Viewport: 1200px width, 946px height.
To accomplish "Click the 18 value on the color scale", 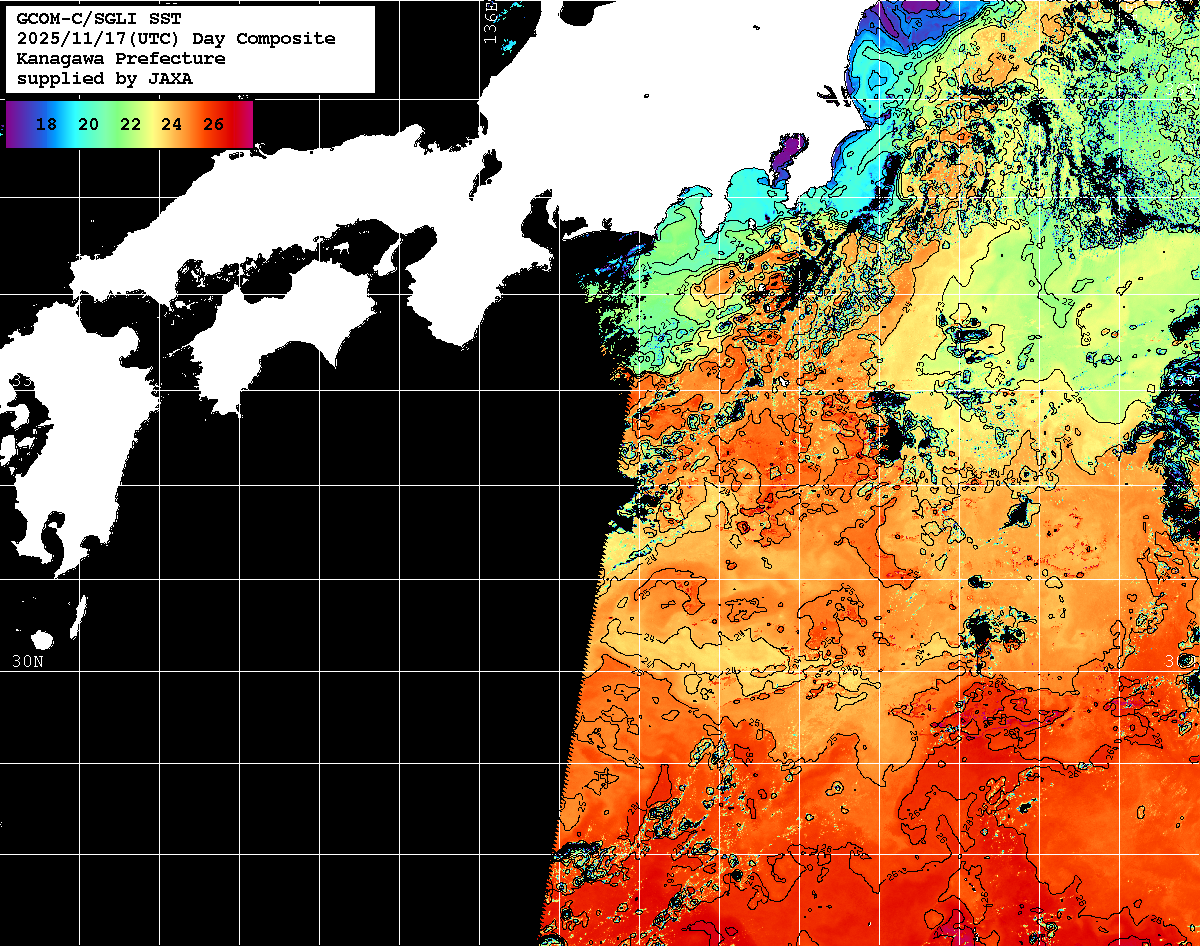I will [x=46, y=125].
